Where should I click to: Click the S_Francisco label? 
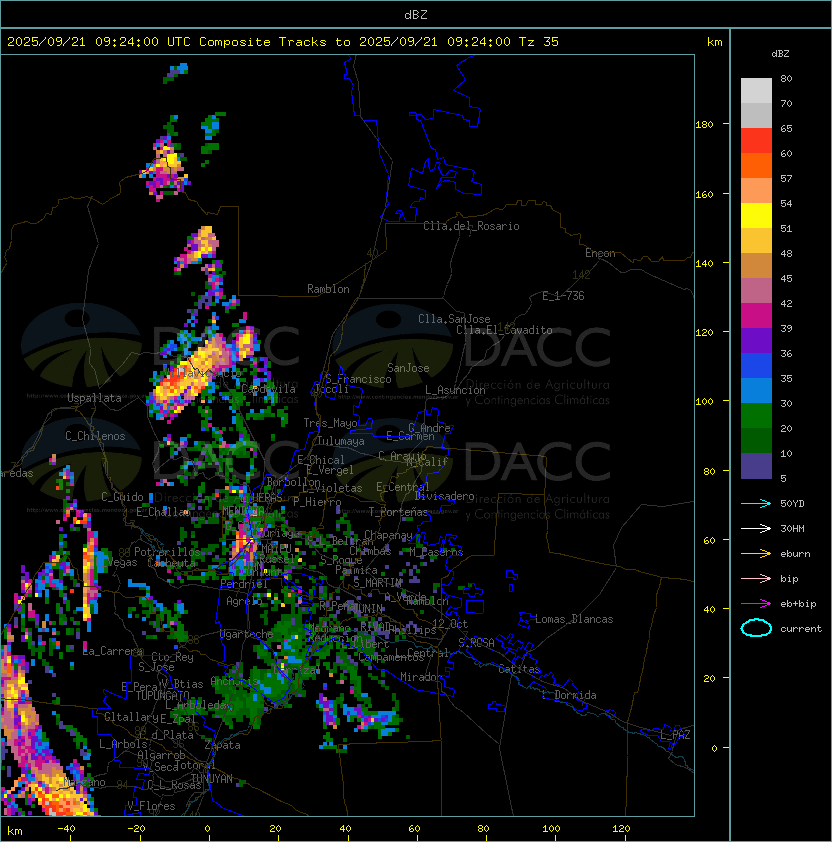point(358,379)
